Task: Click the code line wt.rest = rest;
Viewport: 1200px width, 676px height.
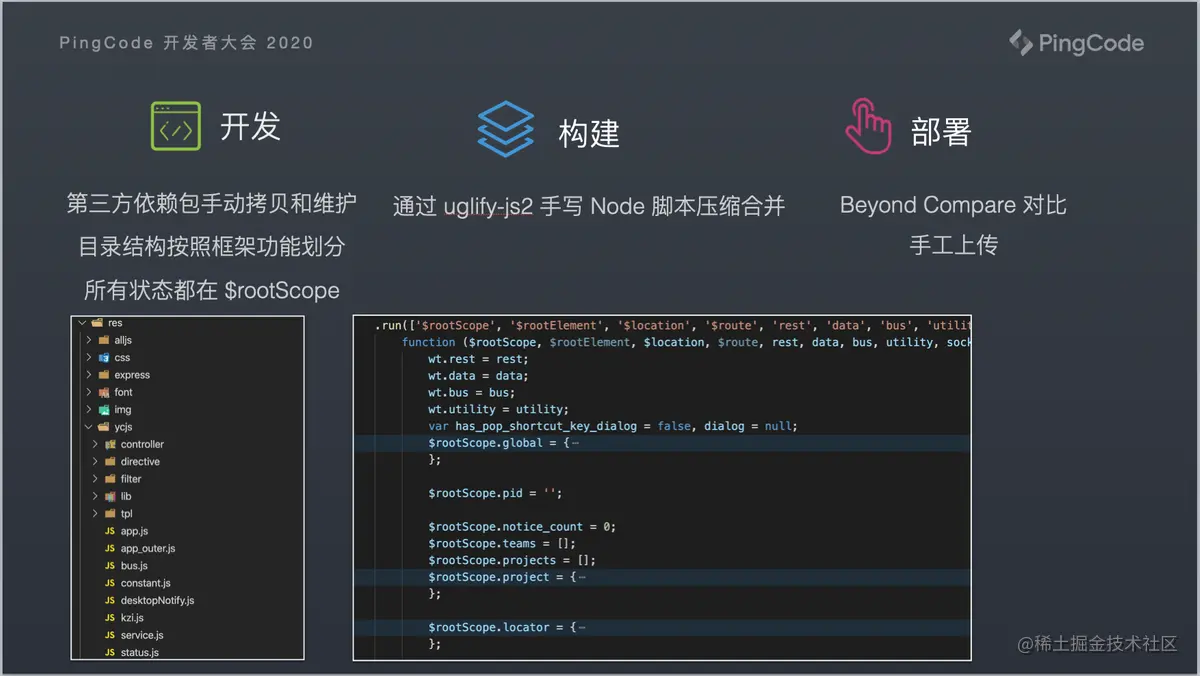Action: (478, 359)
